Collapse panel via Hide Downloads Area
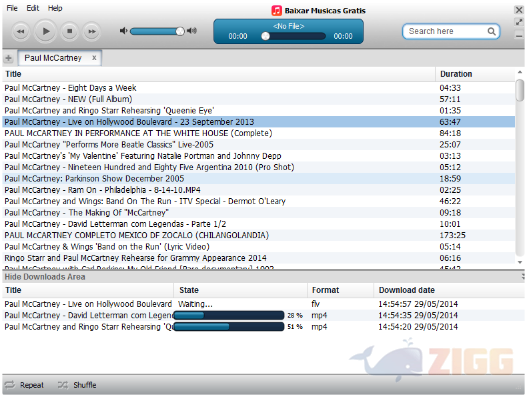 [45, 277]
